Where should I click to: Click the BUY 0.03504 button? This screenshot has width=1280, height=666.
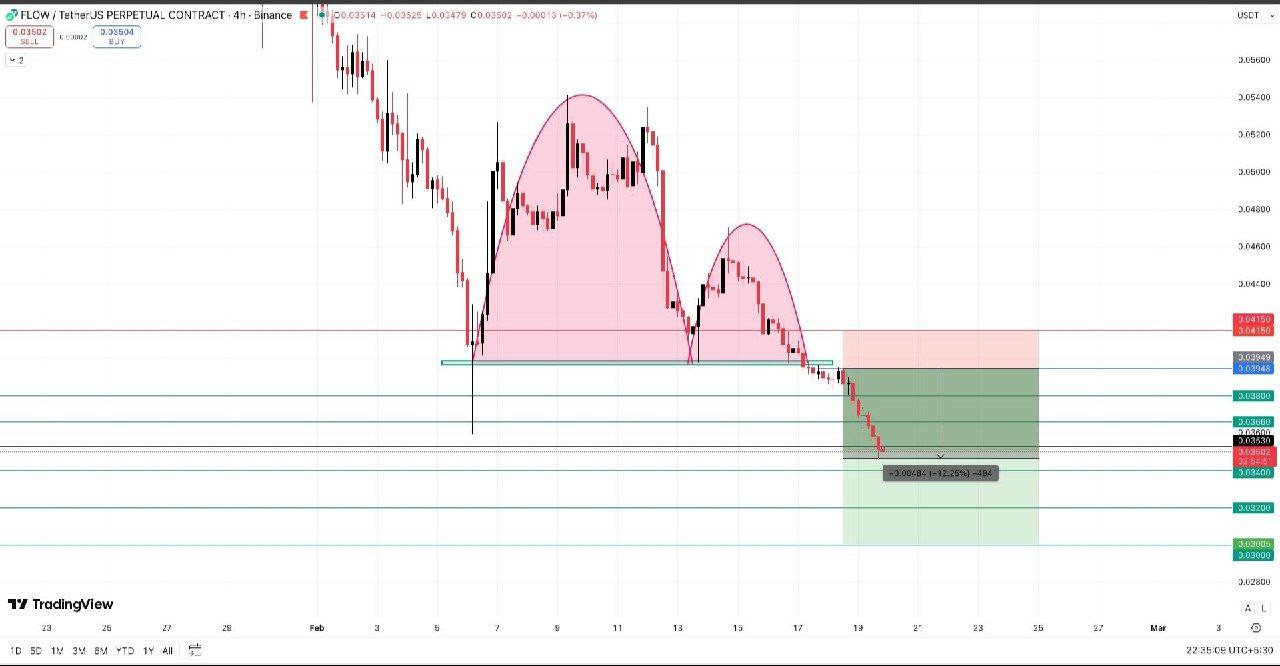tap(117, 37)
